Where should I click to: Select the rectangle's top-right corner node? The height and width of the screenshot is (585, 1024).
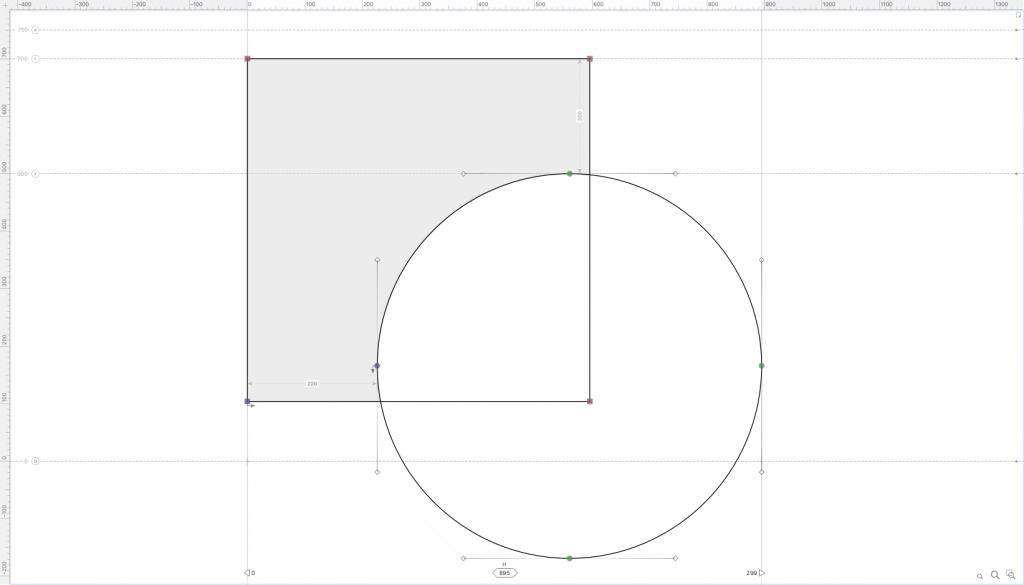(590, 59)
